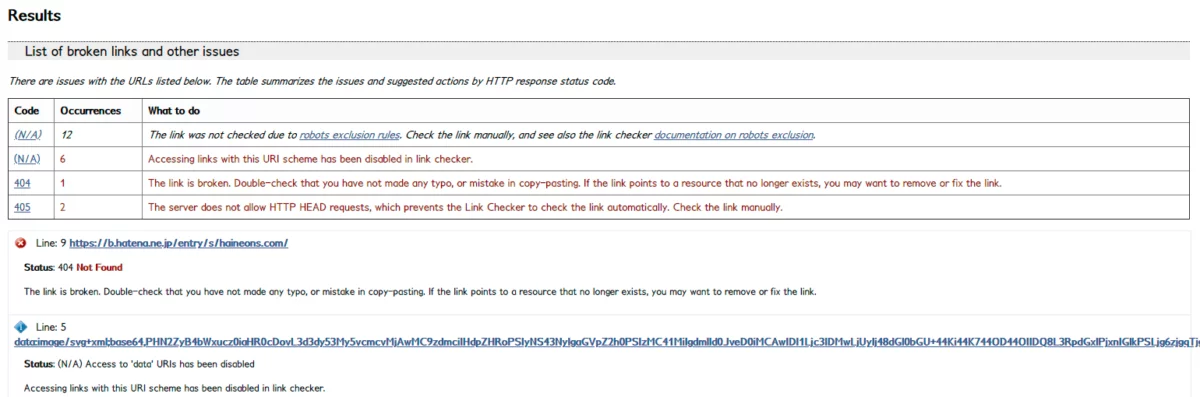Click the 'What to do' column header
1200x397 pixels.
(174, 110)
